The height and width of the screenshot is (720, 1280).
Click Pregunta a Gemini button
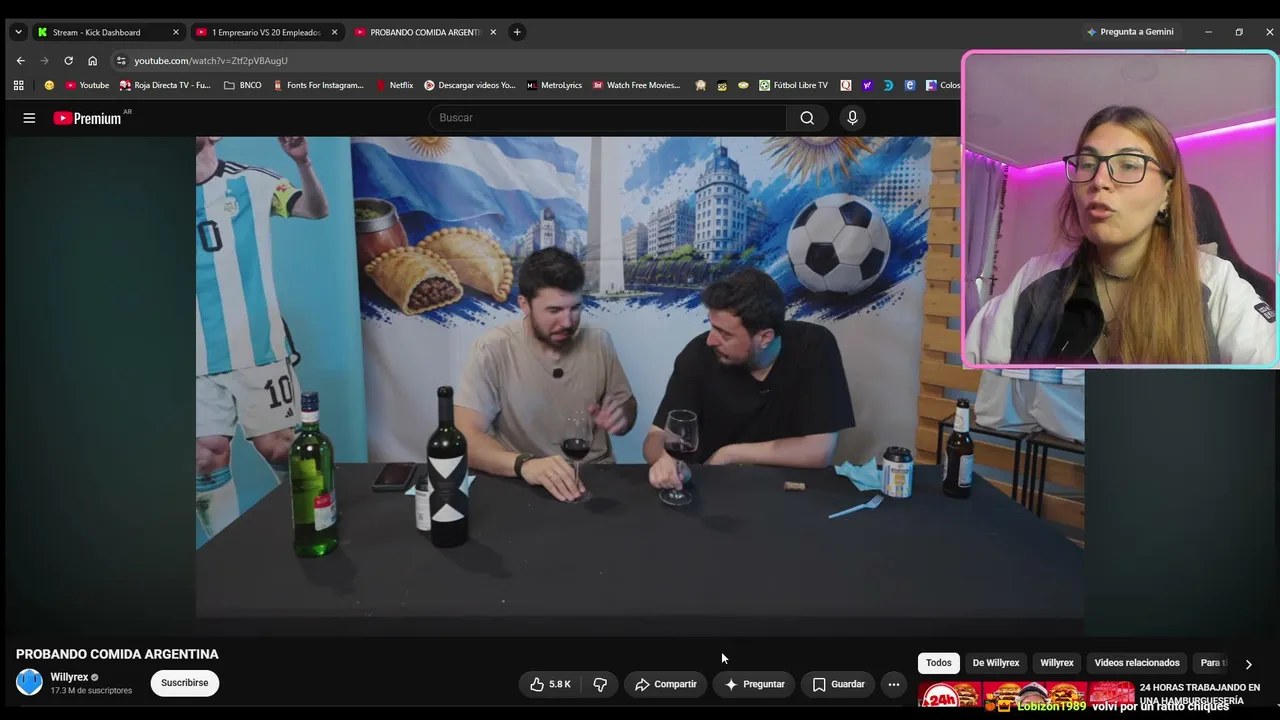1130,32
